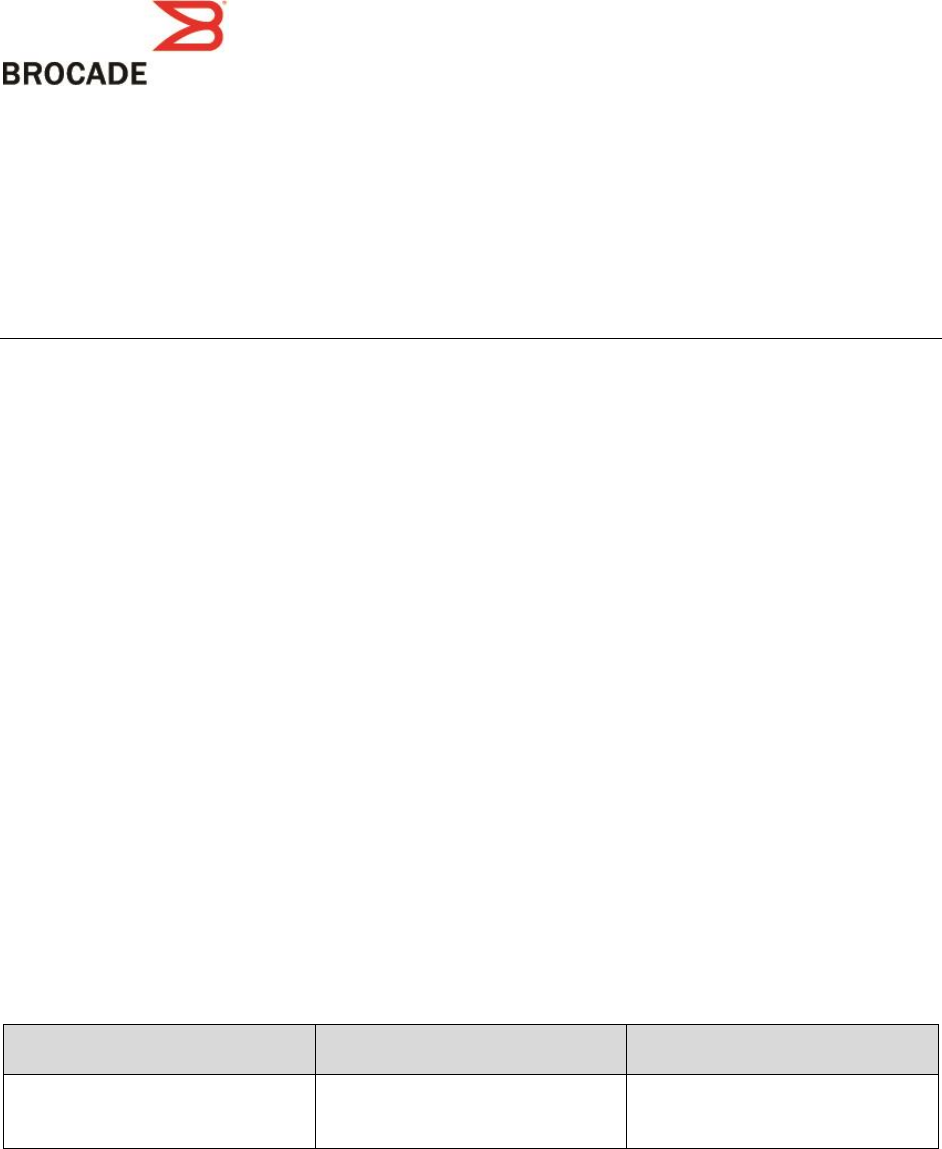942x1149 pixels.
Task: Click the final E in BROCADE
Action: pos(138,74)
